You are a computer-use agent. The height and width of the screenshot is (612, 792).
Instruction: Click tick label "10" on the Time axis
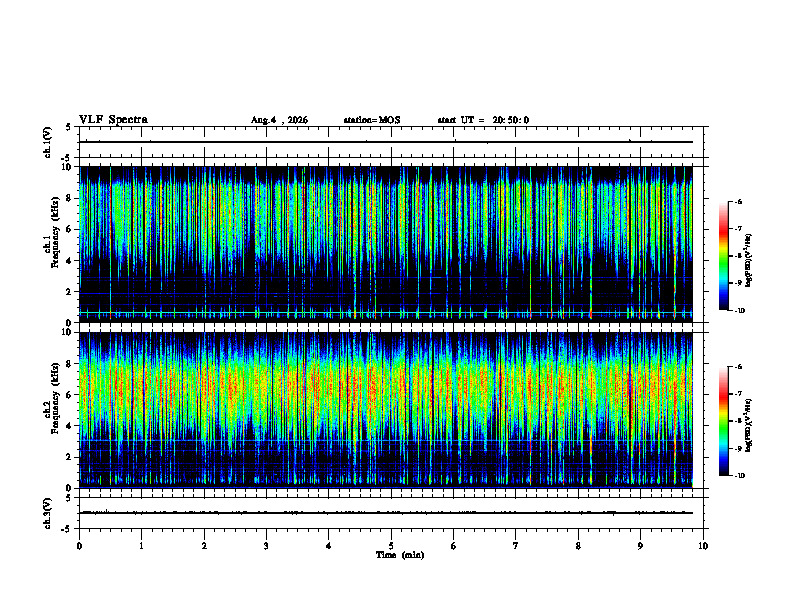(703, 546)
